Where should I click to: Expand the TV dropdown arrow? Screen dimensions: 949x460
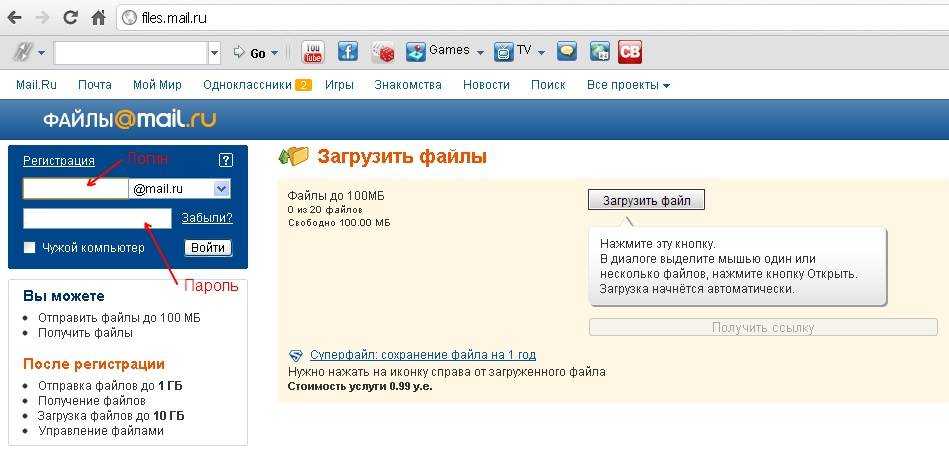click(541, 53)
